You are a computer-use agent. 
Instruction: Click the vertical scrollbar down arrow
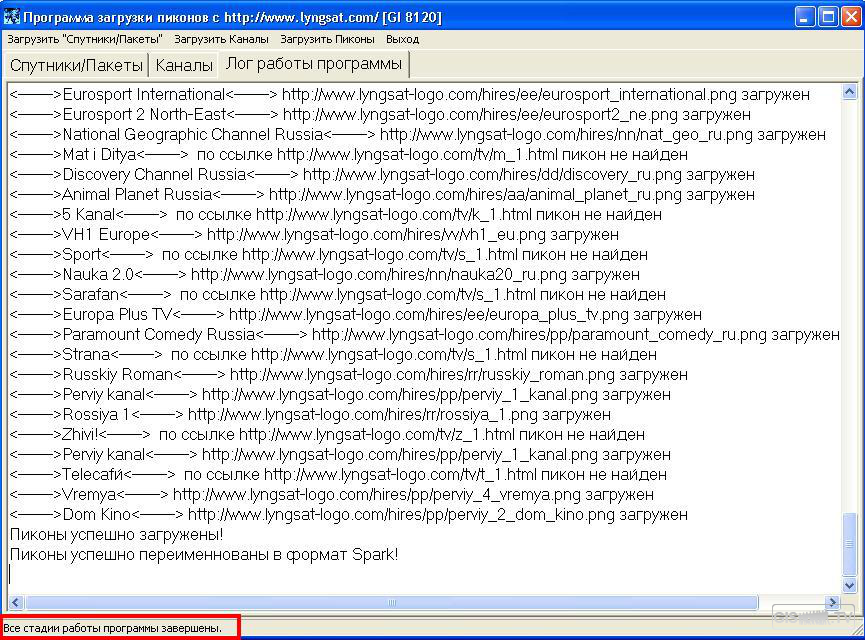click(850, 585)
